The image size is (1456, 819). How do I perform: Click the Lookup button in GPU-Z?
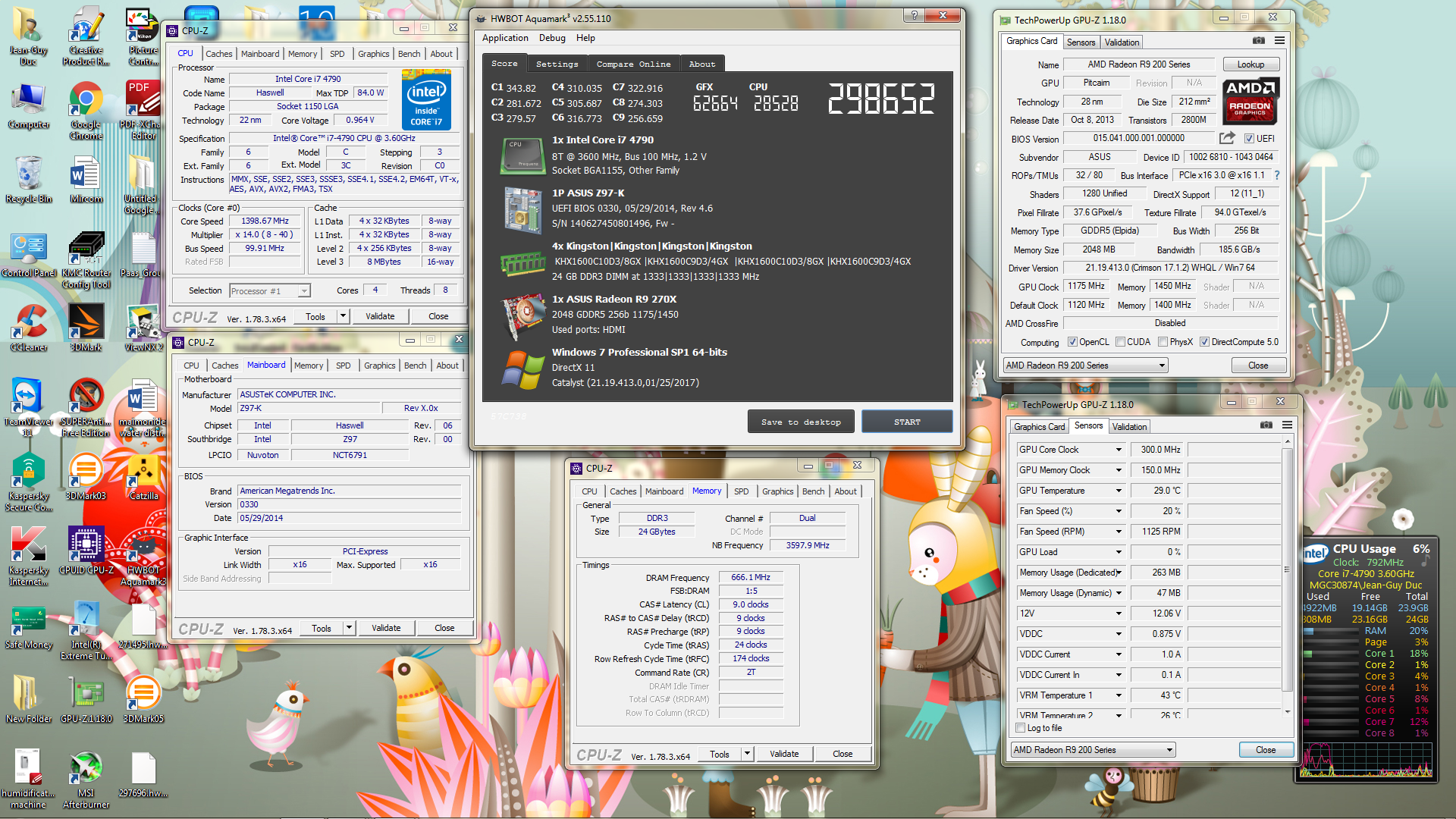click(1250, 64)
